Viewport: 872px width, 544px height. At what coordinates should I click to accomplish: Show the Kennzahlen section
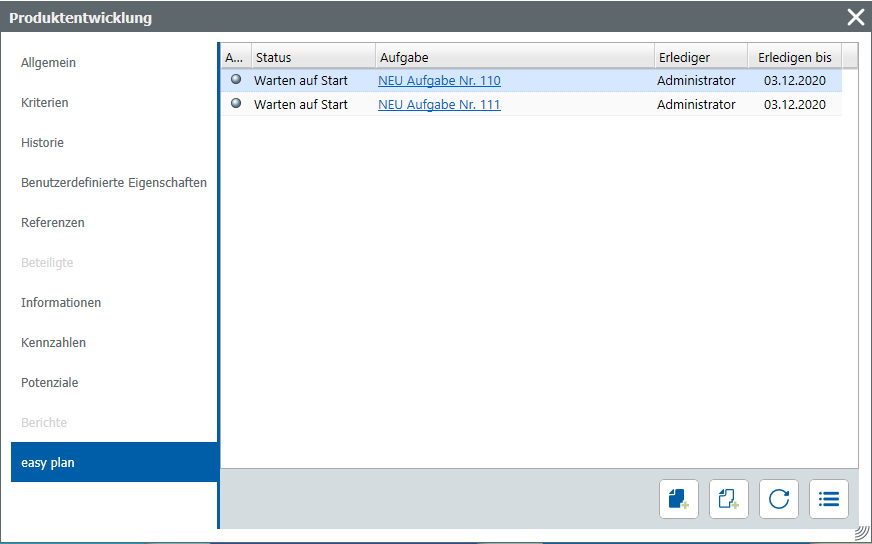tap(54, 343)
